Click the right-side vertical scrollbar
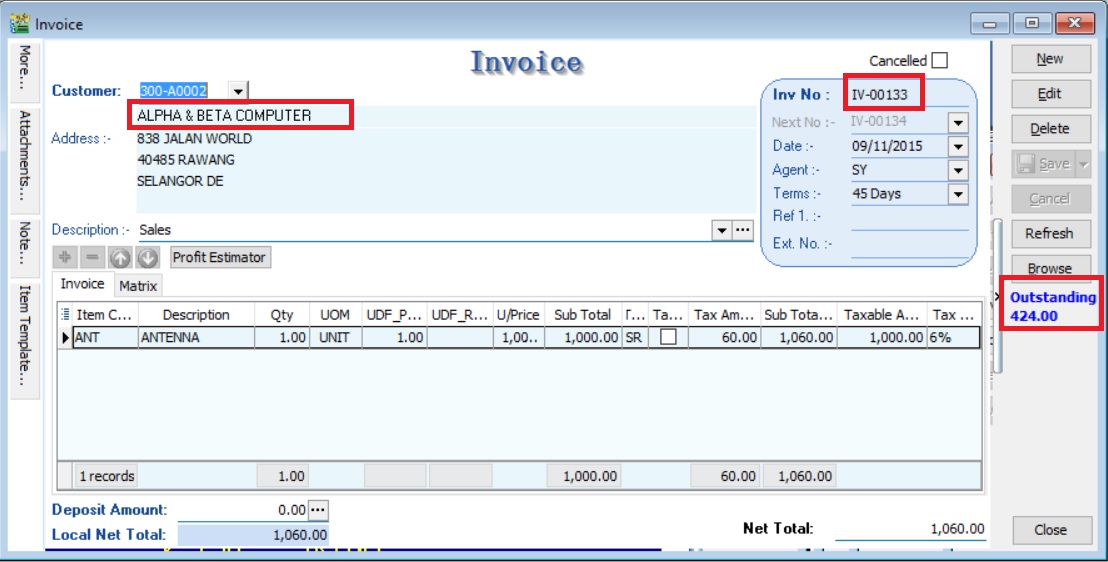Image resolution: width=1108 pixels, height=562 pixels. pyautogui.click(x=997, y=295)
